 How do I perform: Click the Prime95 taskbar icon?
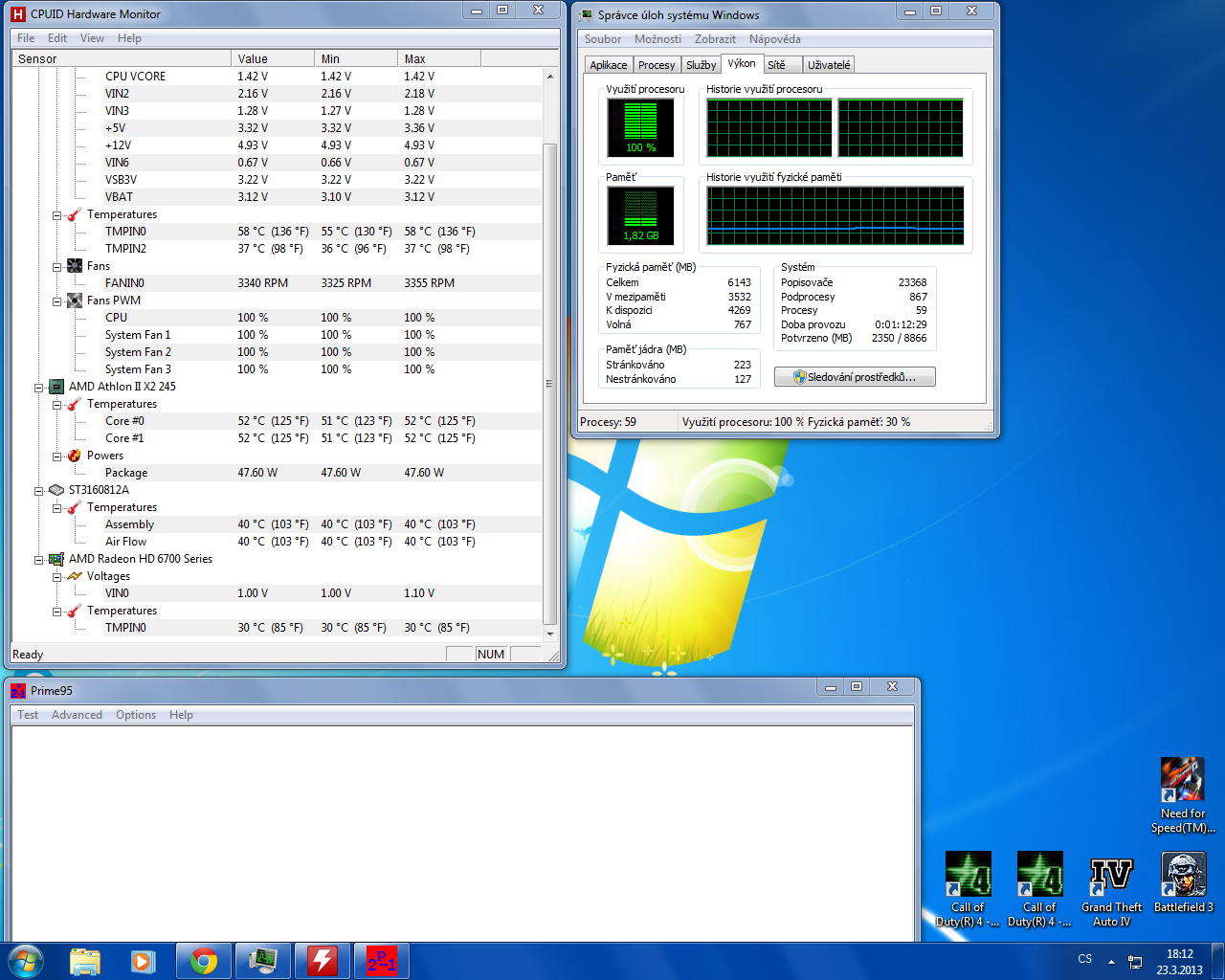click(381, 961)
